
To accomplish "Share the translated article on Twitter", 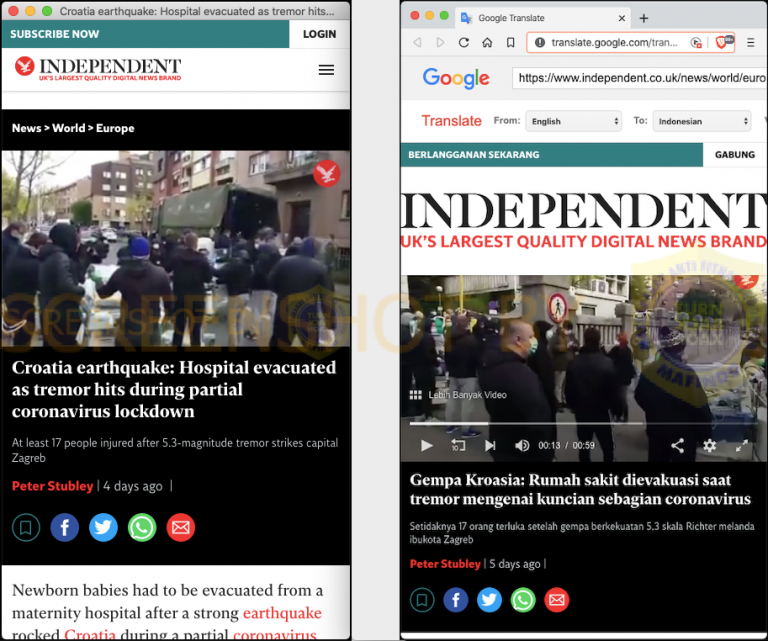I will pyautogui.click(x=489, y=599).
